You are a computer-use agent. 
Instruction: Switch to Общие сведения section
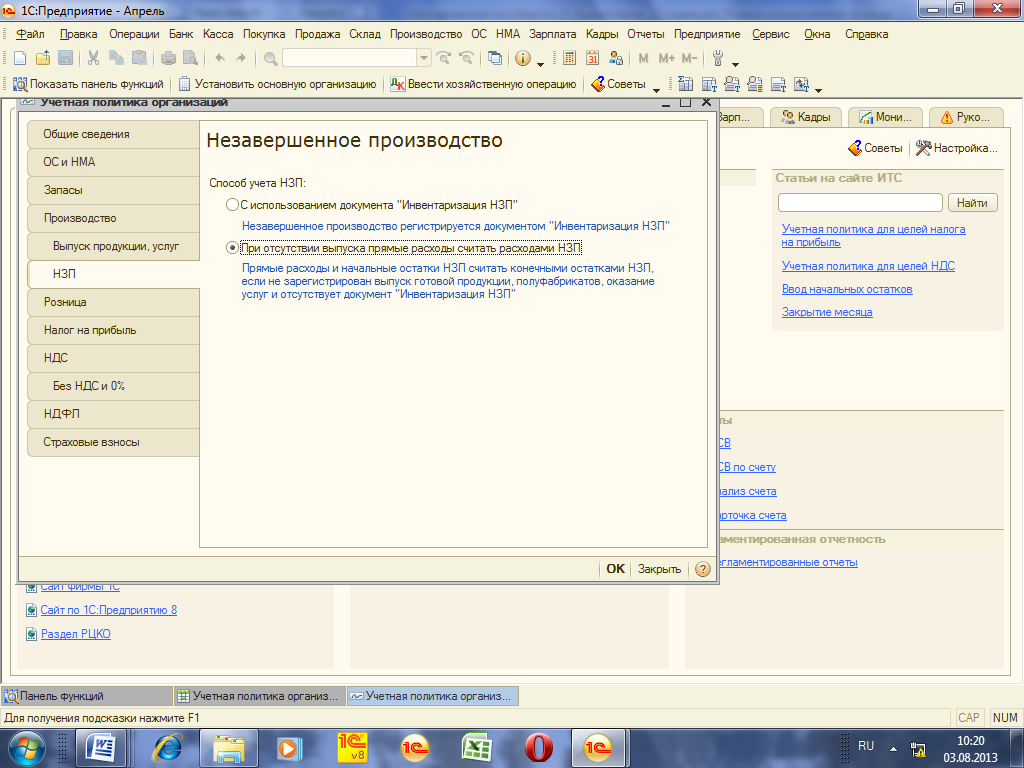tap(114, 134)
